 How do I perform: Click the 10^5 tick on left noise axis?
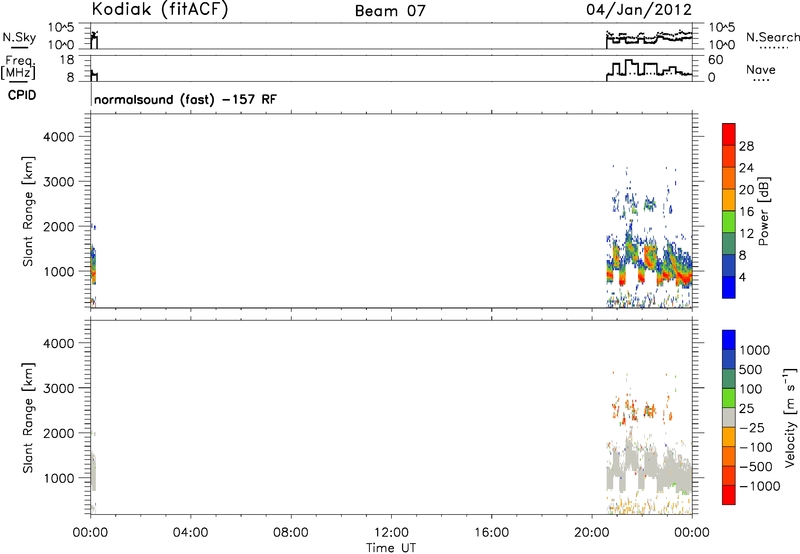point(61,28)
